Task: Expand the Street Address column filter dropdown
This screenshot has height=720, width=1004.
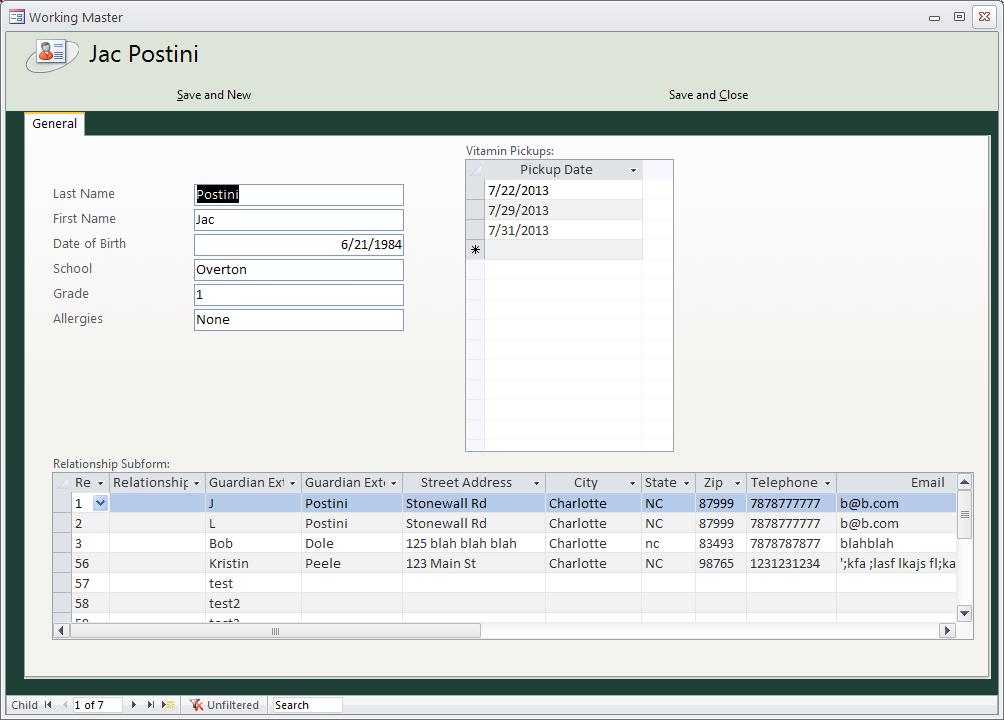Action: click(537, 484)
